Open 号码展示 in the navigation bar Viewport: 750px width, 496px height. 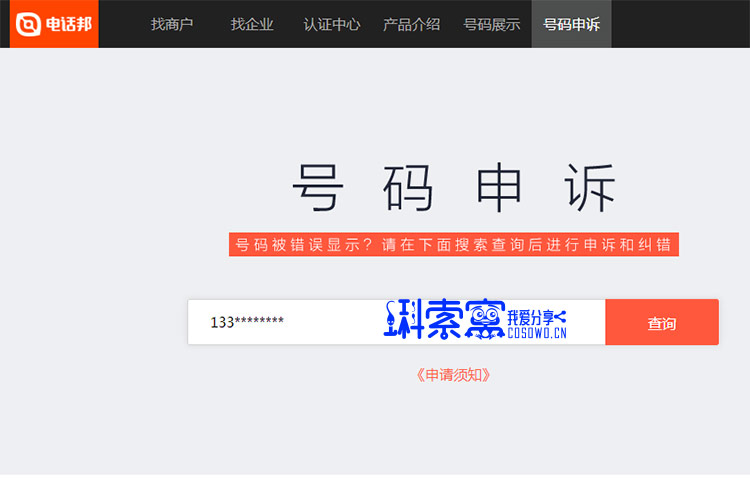click(491, 24)
